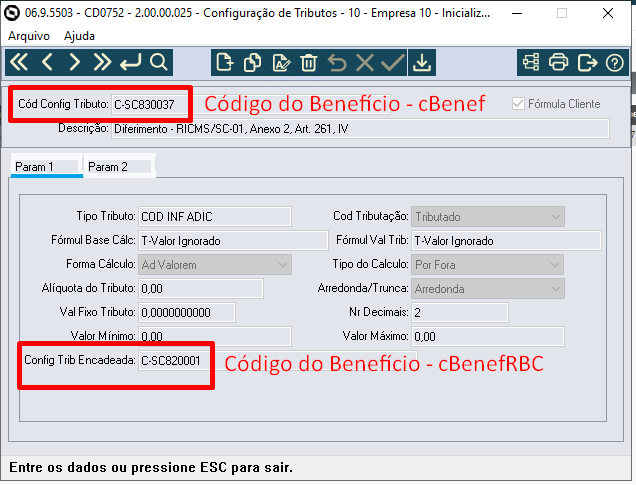636x485 pixels.
Task: Undo changes with the curved arrow icon
Action: (x=337, y=62)
